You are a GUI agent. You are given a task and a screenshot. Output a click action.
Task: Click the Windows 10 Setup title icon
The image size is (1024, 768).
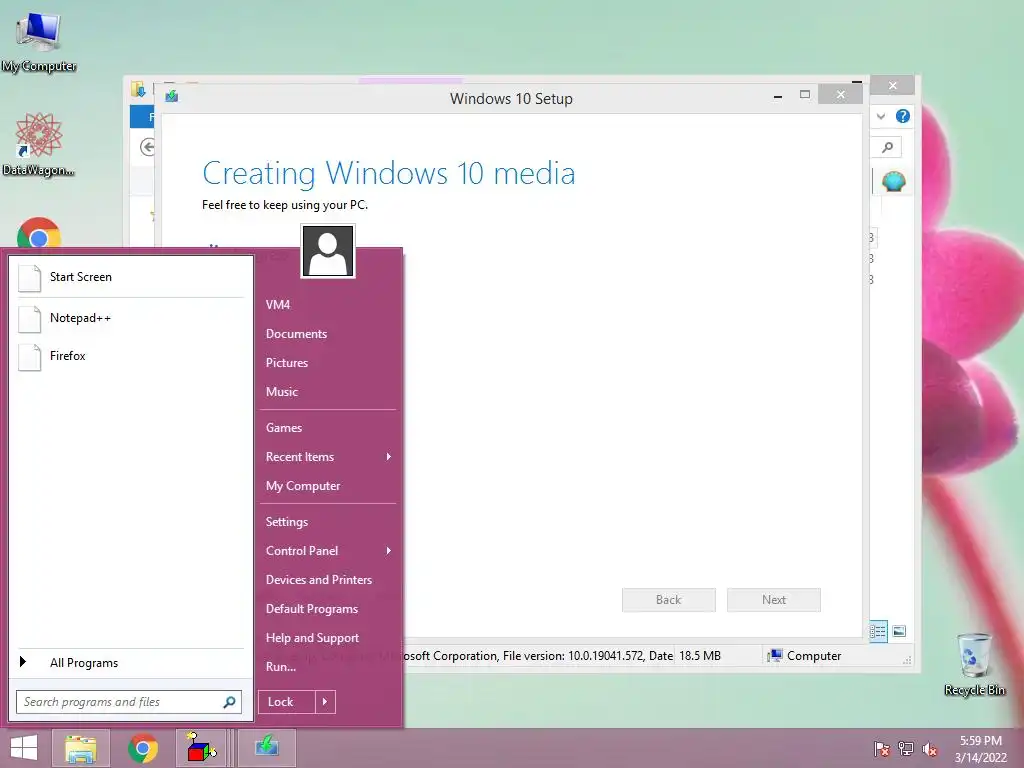tap(172, 97)
